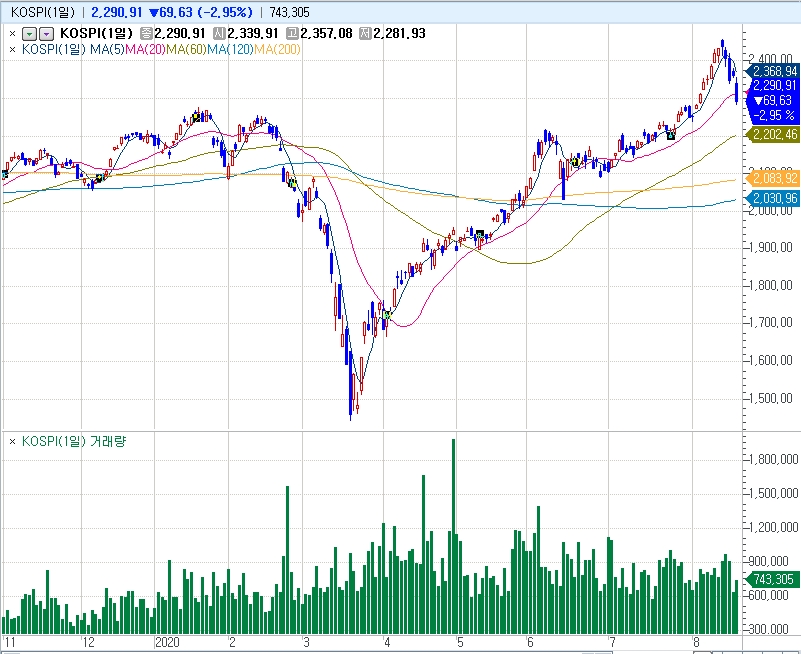Viewport: 801px width, 654px height.
Task: Close the 거래량 volume indicator
Action: [x=12, y=441]
